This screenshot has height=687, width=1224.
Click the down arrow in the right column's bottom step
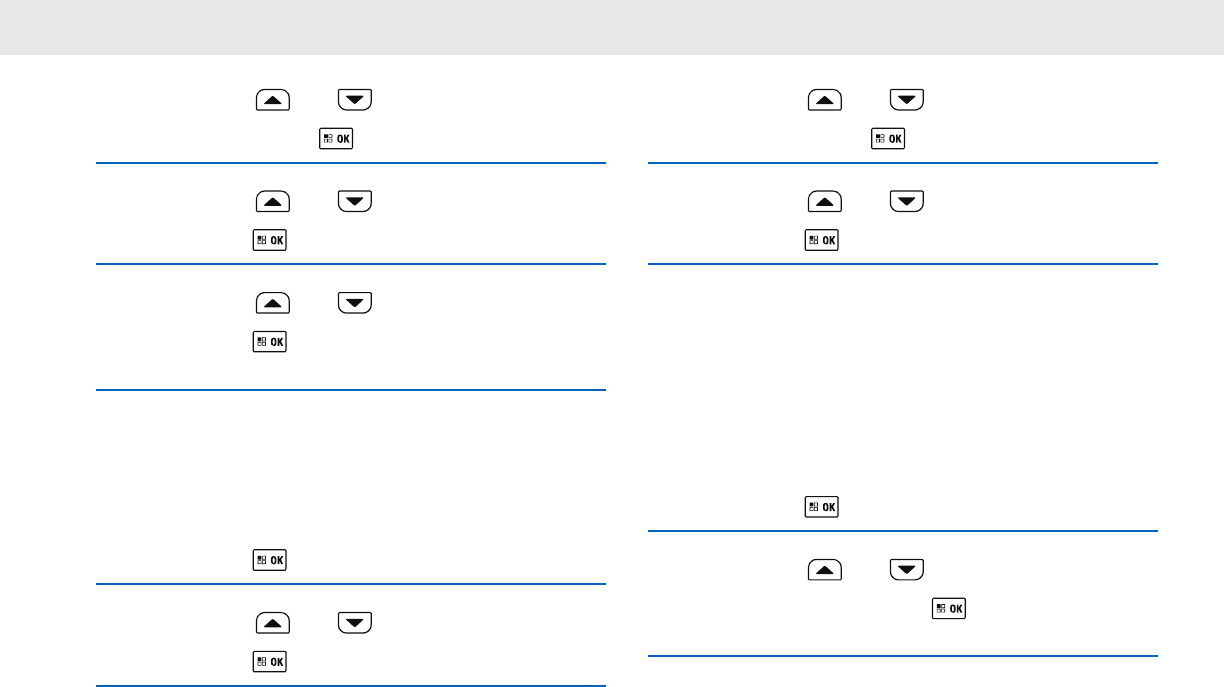(907, 569)
